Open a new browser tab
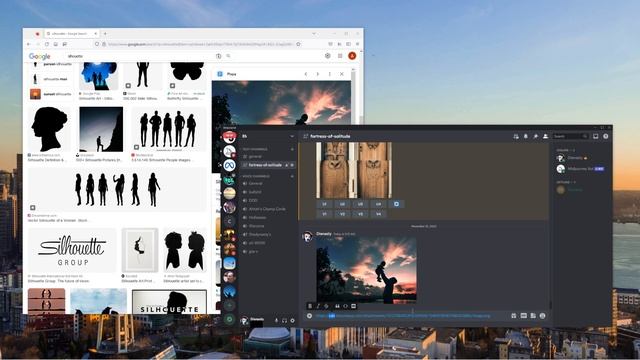 point(105,33)
